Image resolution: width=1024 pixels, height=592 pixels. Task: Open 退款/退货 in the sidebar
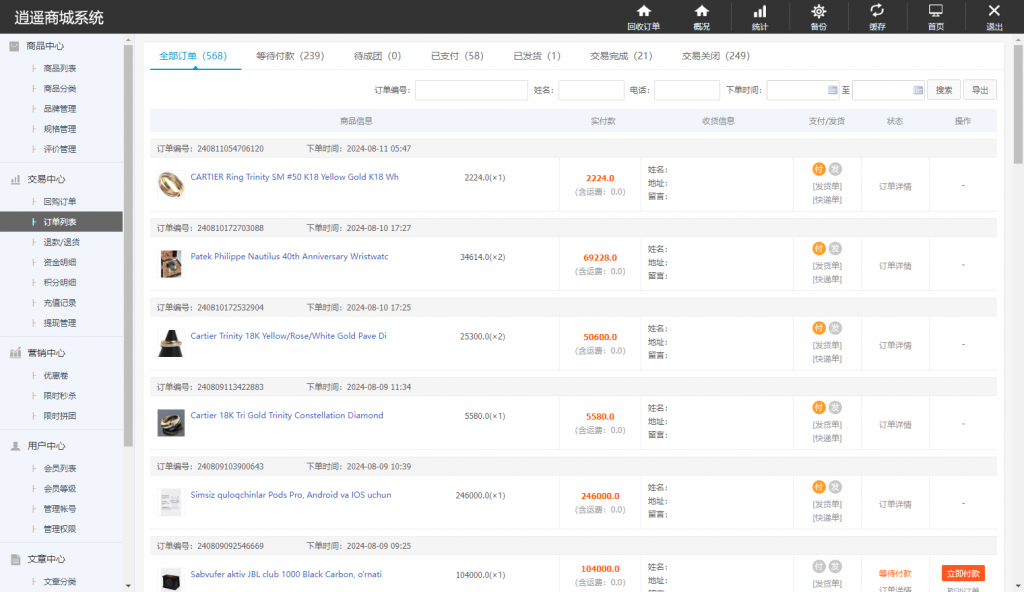(61, 242)
